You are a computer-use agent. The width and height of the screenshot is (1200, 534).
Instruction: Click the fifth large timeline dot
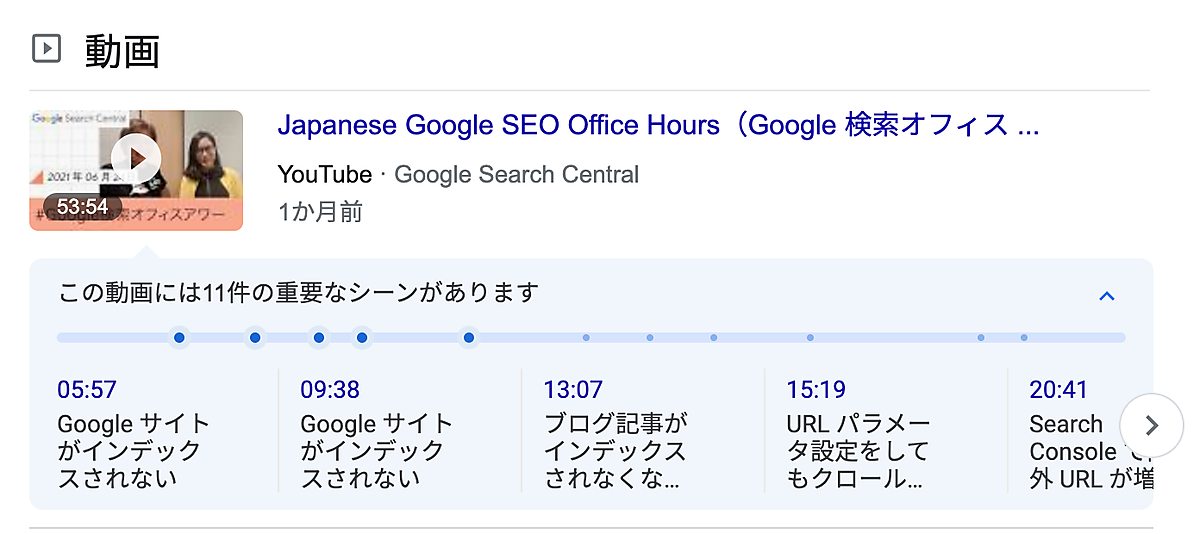coord(468,338)
